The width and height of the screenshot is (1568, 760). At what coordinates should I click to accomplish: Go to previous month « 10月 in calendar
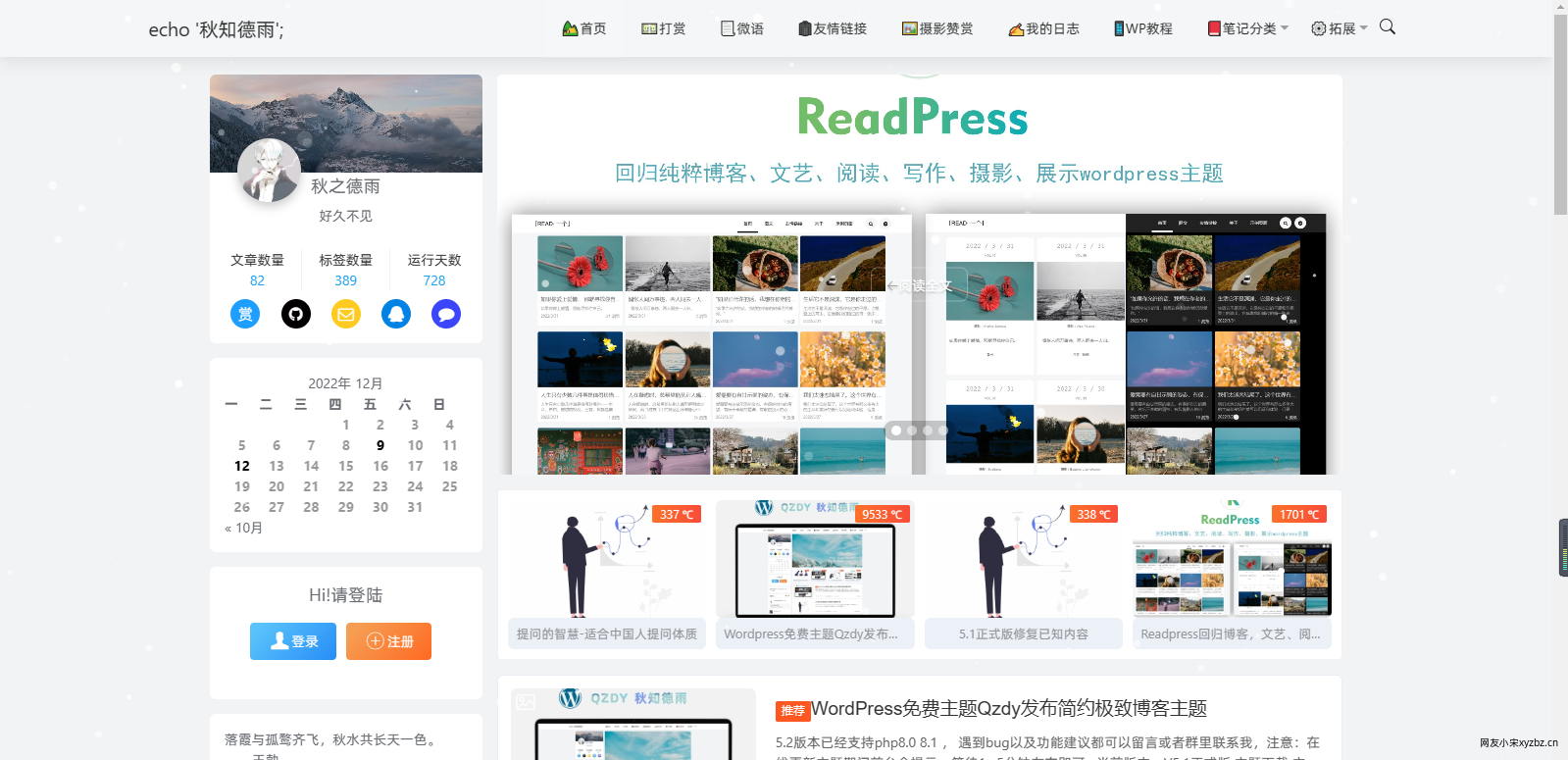coord(243,528)
